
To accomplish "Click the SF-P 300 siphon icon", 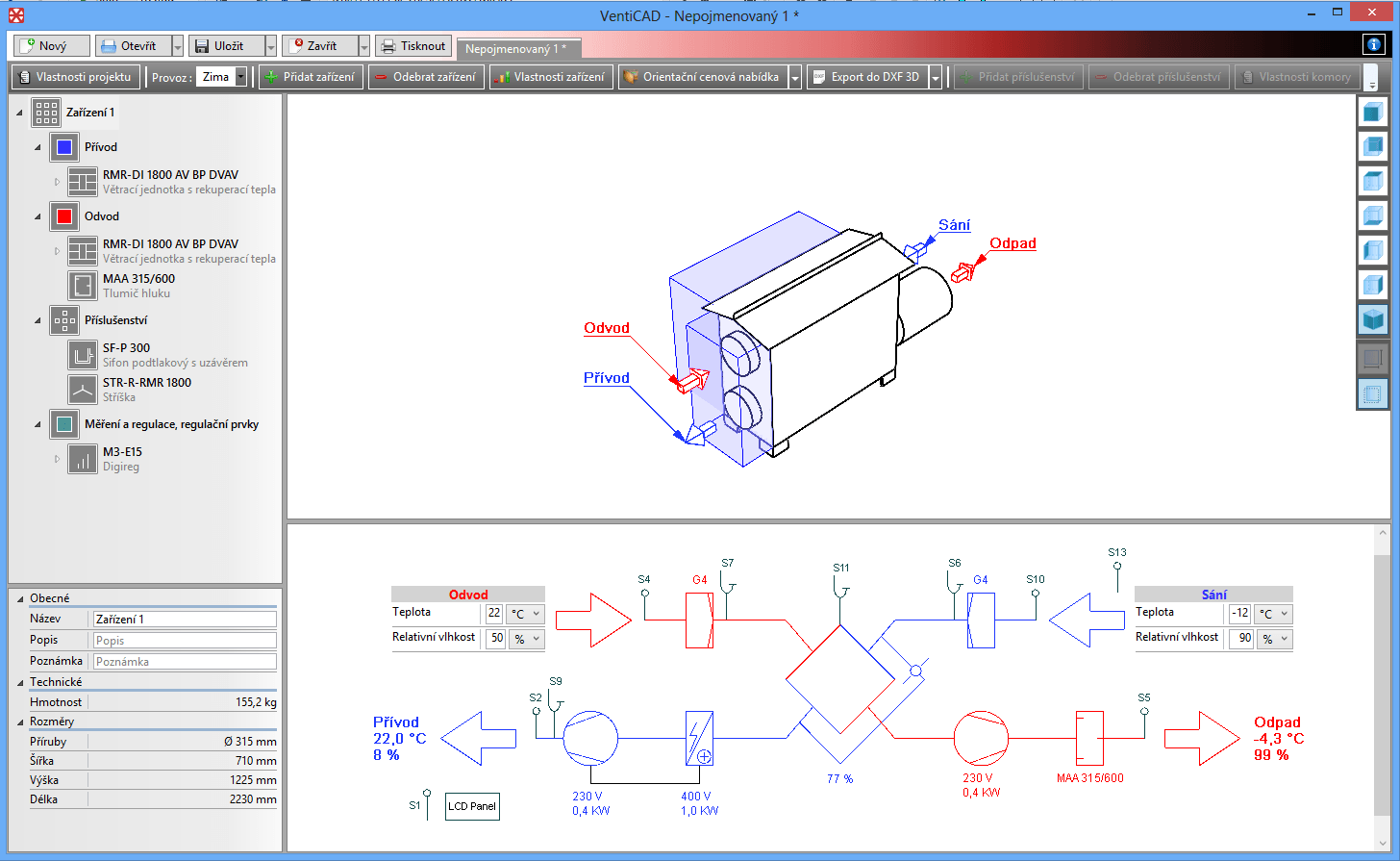I will coord(83,355).
